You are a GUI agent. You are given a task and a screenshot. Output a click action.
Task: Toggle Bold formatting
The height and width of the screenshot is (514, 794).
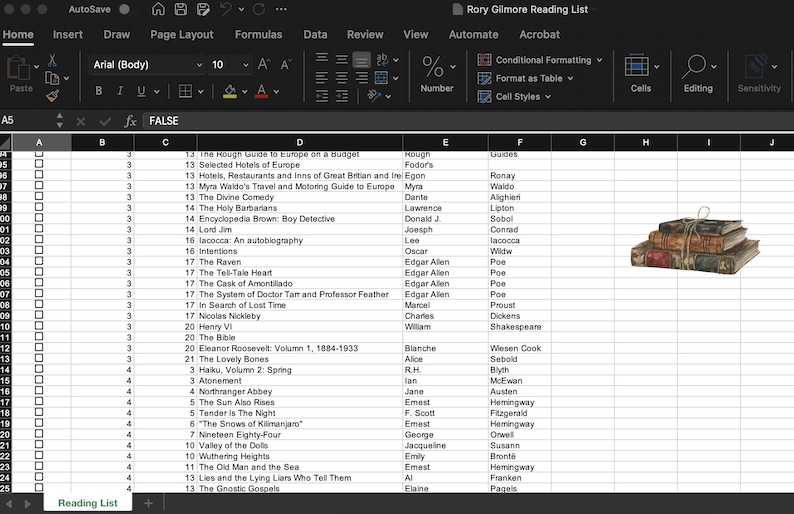click(99, 91)
